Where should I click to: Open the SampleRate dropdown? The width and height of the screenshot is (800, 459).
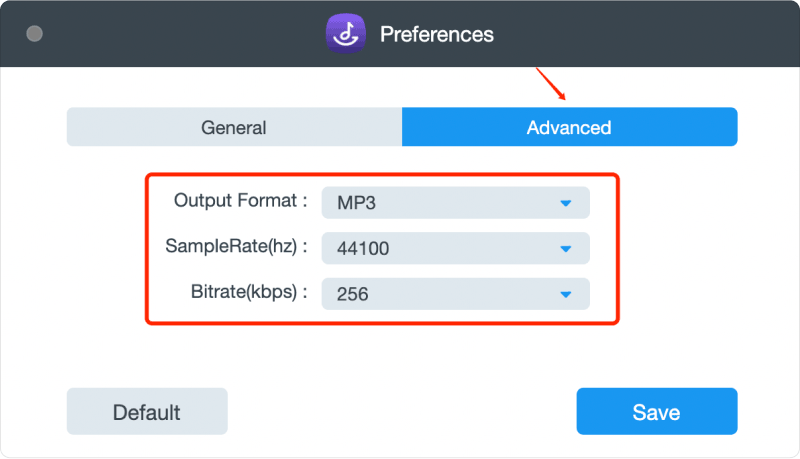pyautogui.click(x=456, y=248)
